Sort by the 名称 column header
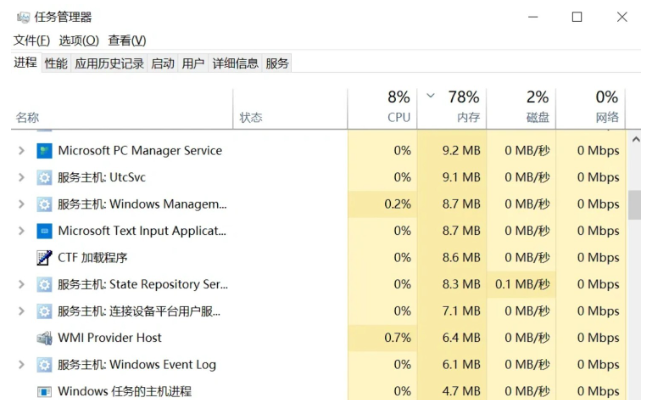The height and width of the screenshot is (400, 648). click(122, 109)
